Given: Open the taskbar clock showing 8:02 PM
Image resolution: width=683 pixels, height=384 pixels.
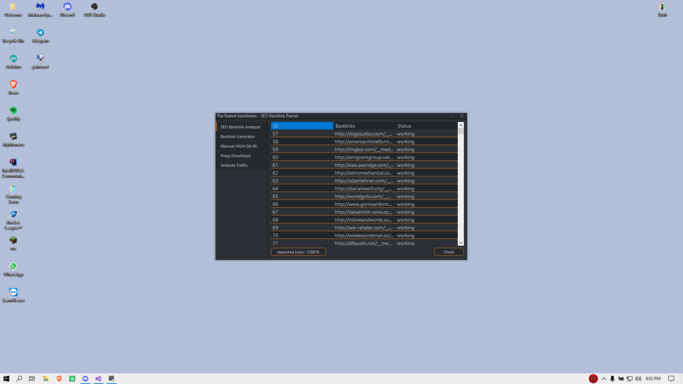Looking at the screenshot, I should tap(653, 379).
